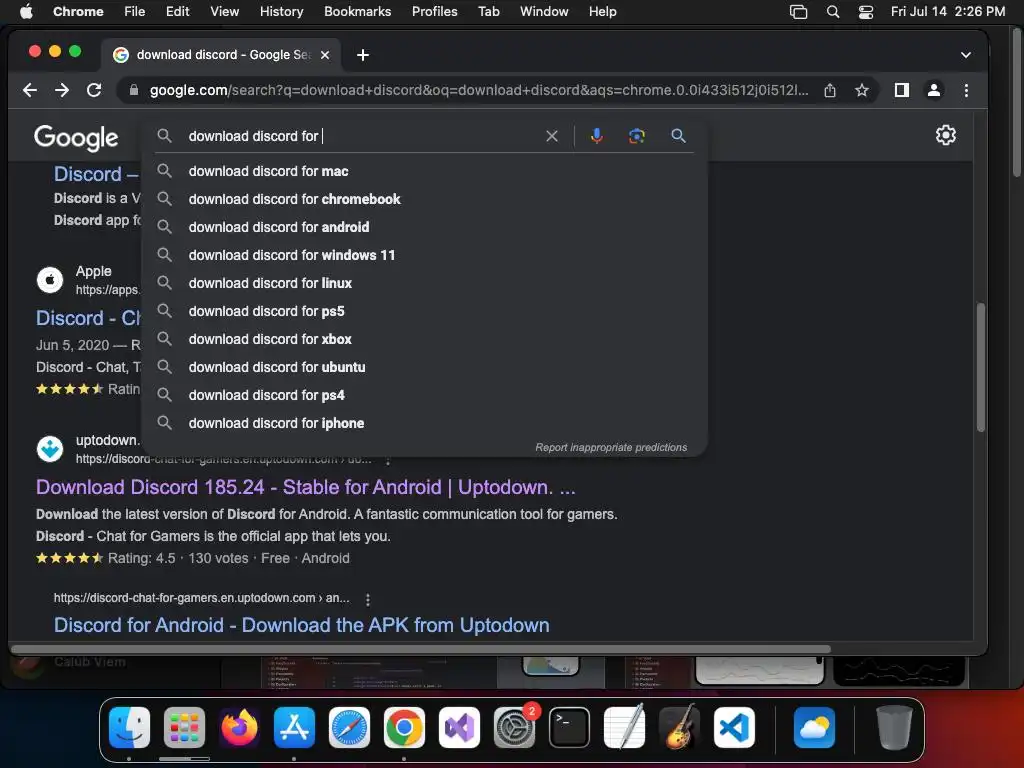Screen dimensions: 1024x768
Task: Open the Edit menu
Action: pos(178,12)
